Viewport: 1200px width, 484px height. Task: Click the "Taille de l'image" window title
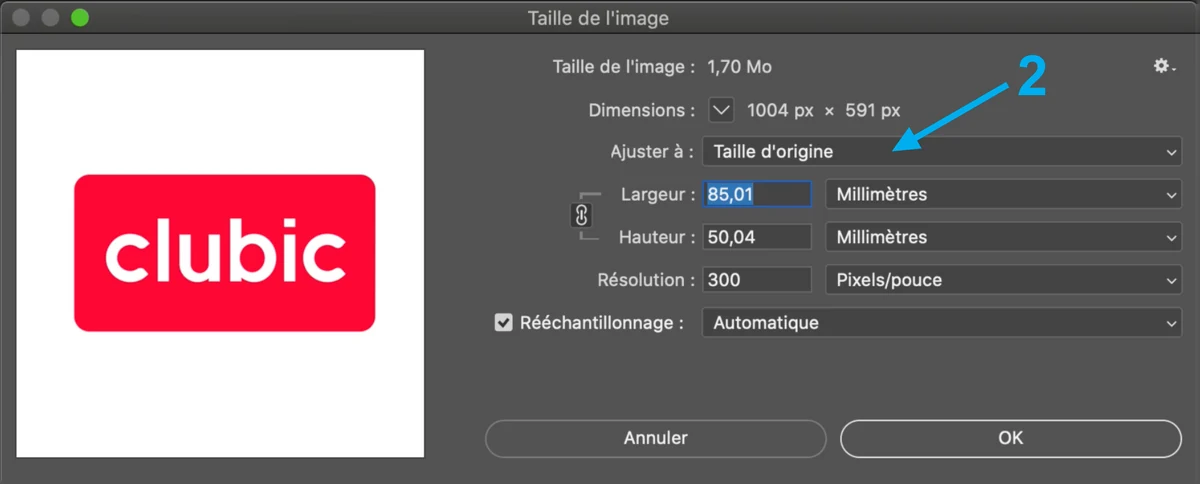[598, 18]
